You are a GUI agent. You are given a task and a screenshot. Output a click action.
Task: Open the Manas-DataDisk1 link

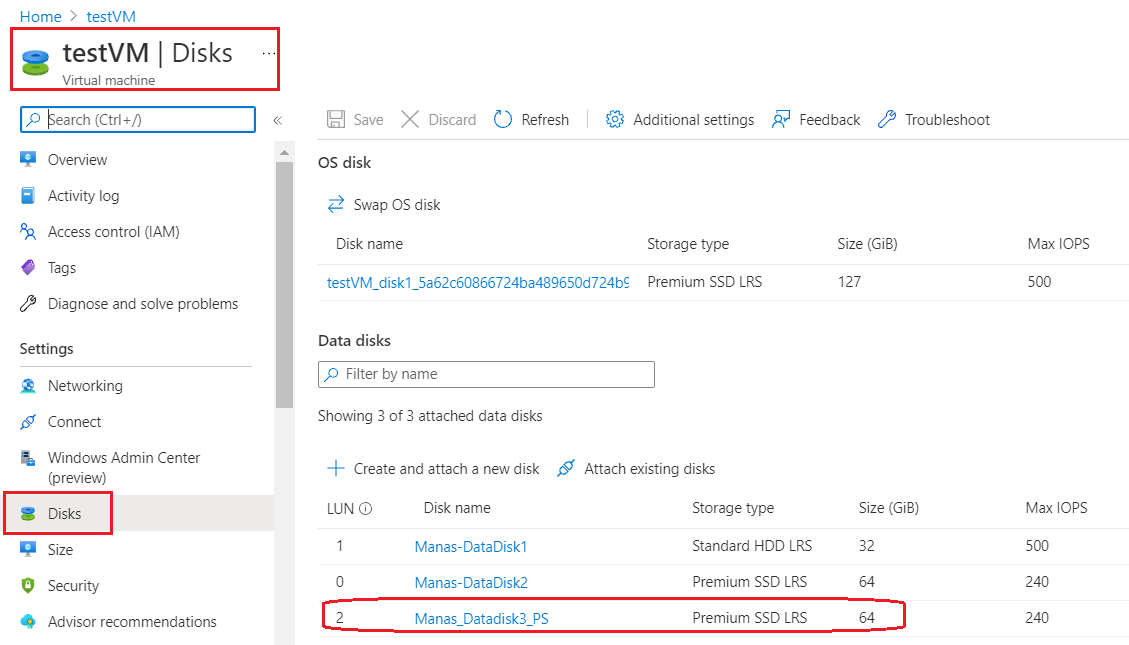(x=471, y=546)
